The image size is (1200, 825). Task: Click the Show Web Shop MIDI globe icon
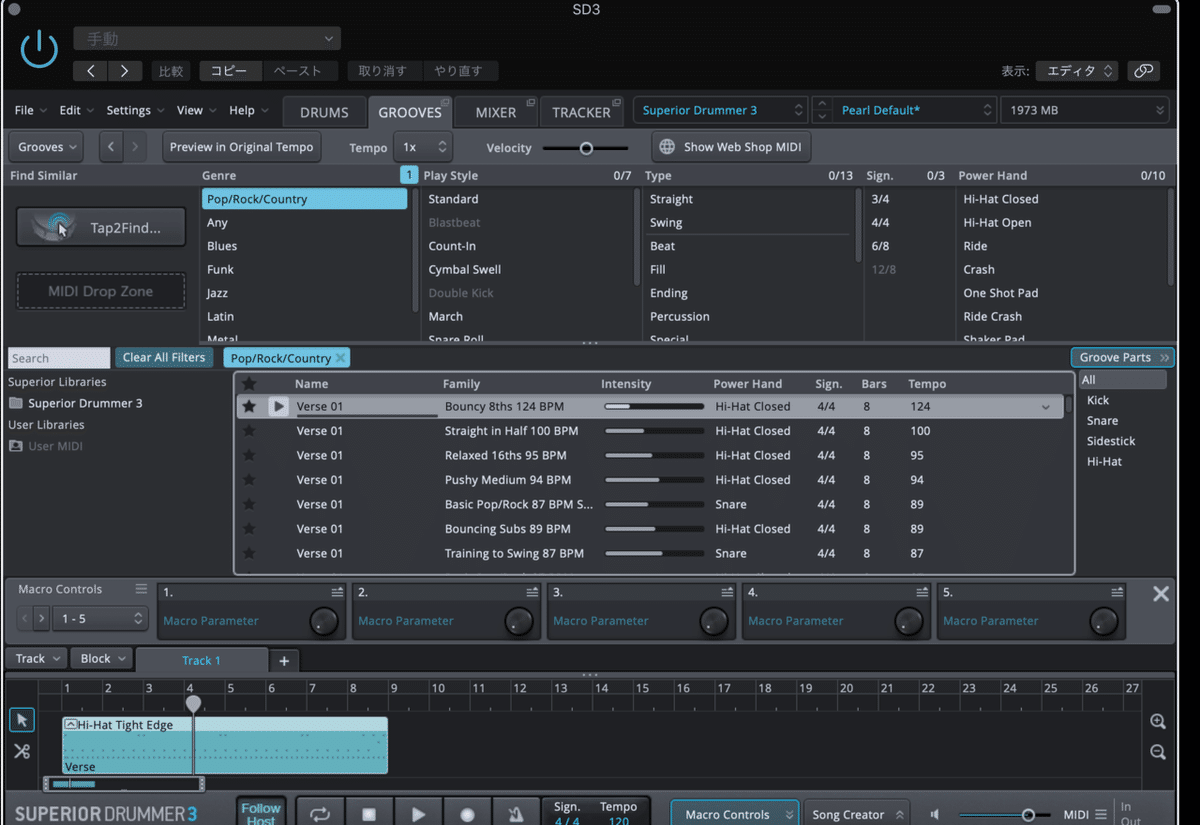666,146
